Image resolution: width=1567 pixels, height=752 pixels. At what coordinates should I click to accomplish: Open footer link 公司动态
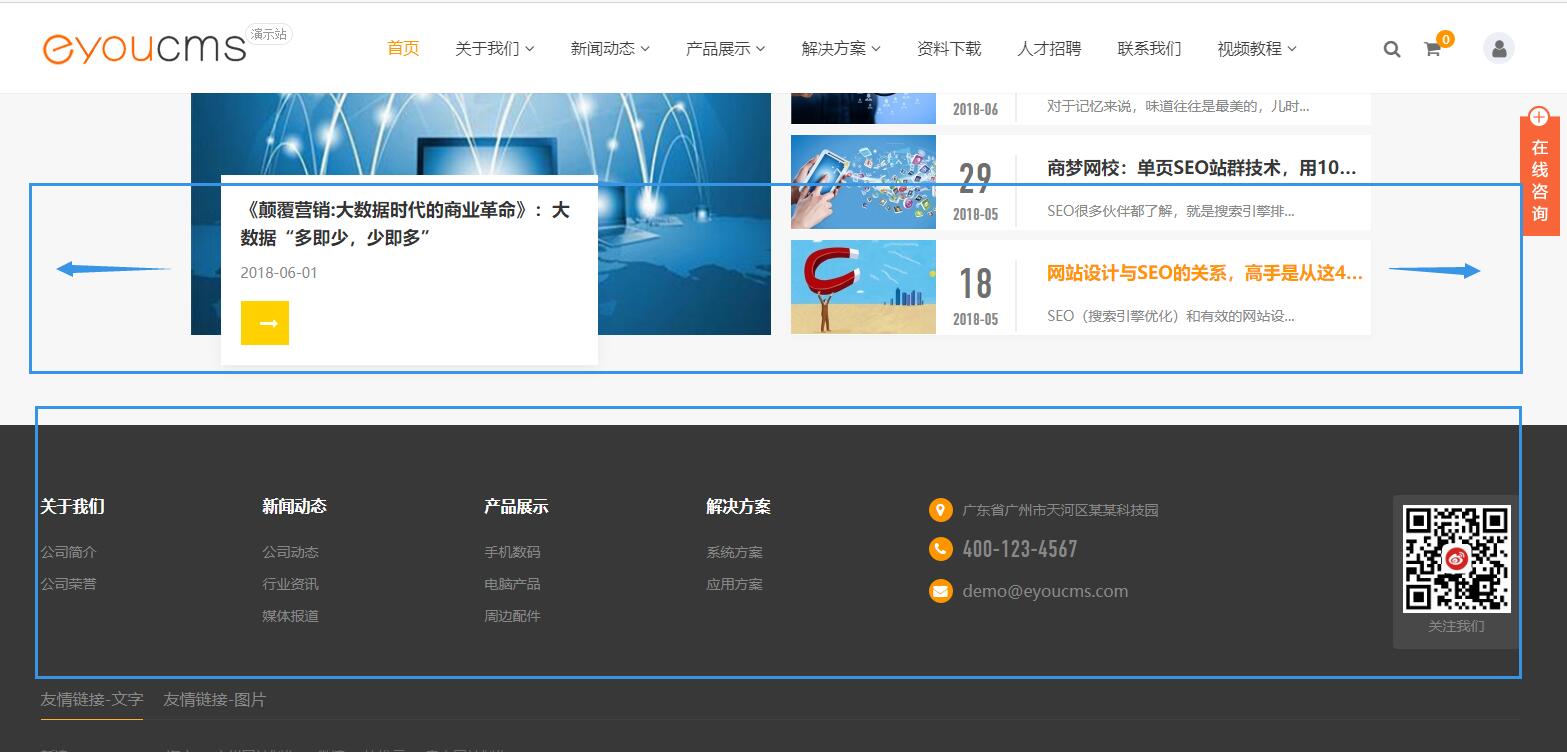point(291,552)
